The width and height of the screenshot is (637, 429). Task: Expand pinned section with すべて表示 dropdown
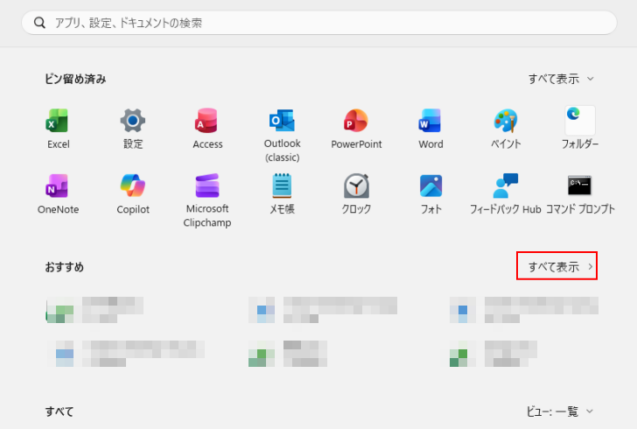pos(561,79)
